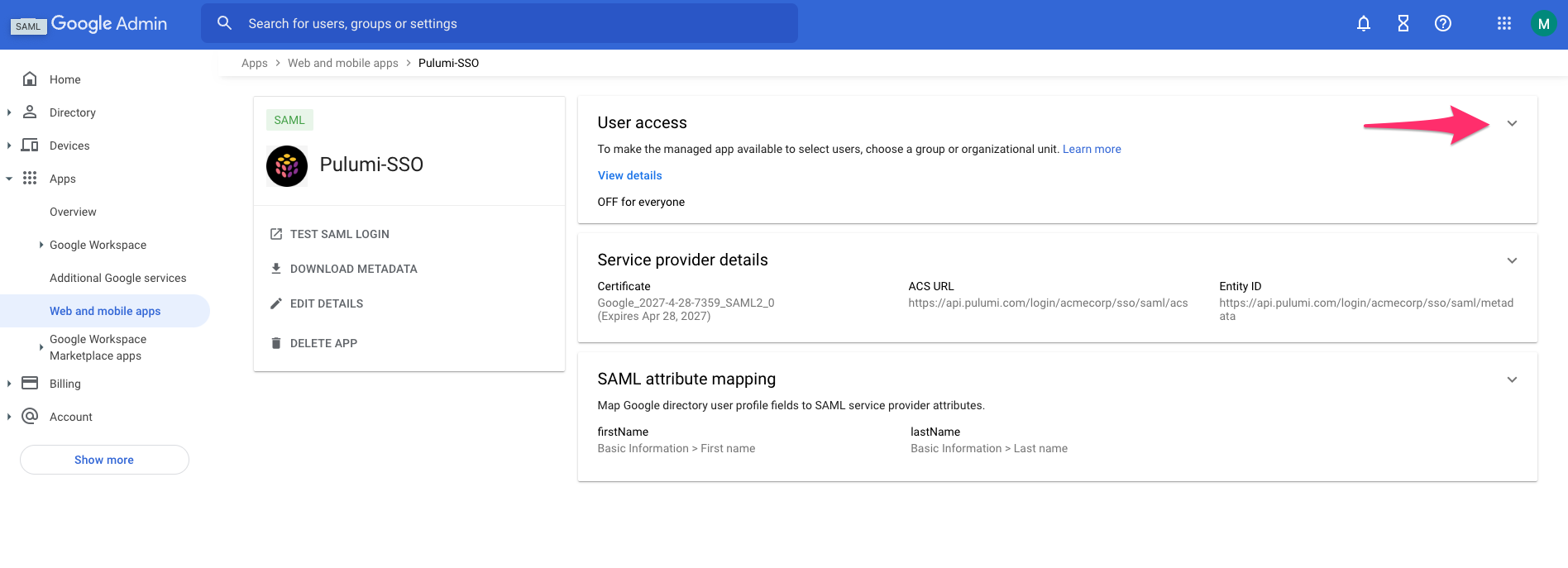Click the Devices icon in sidebar
The image size is (1568, 568).
30,145
